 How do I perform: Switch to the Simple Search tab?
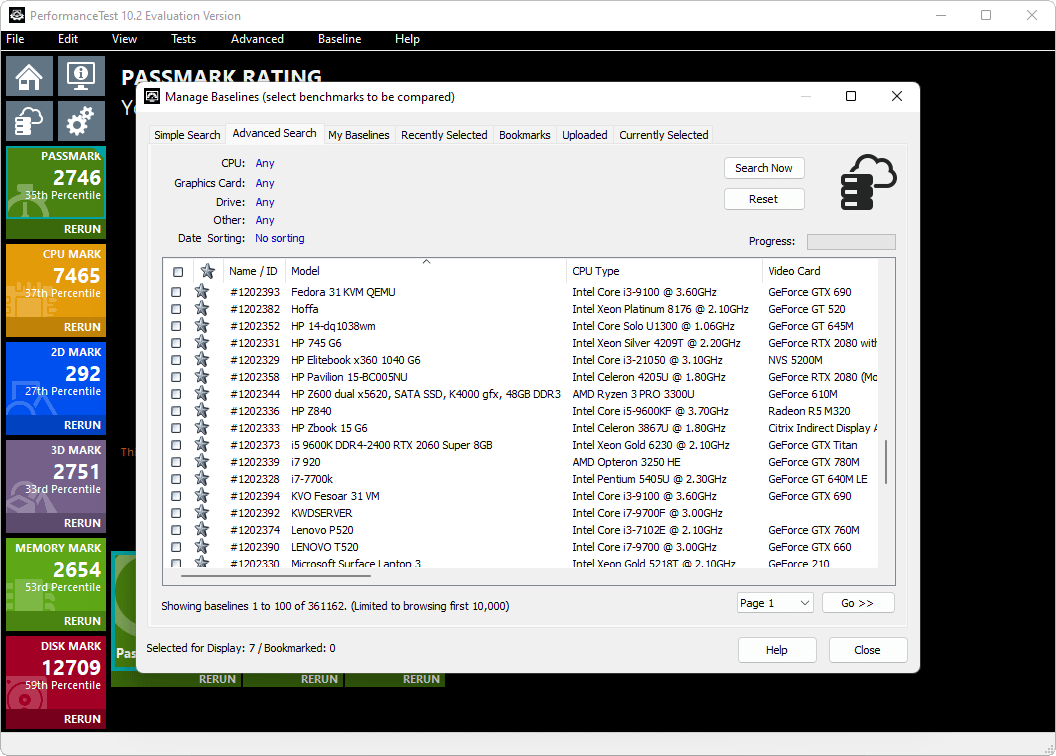pyautogui.click(x=187, y=135)
